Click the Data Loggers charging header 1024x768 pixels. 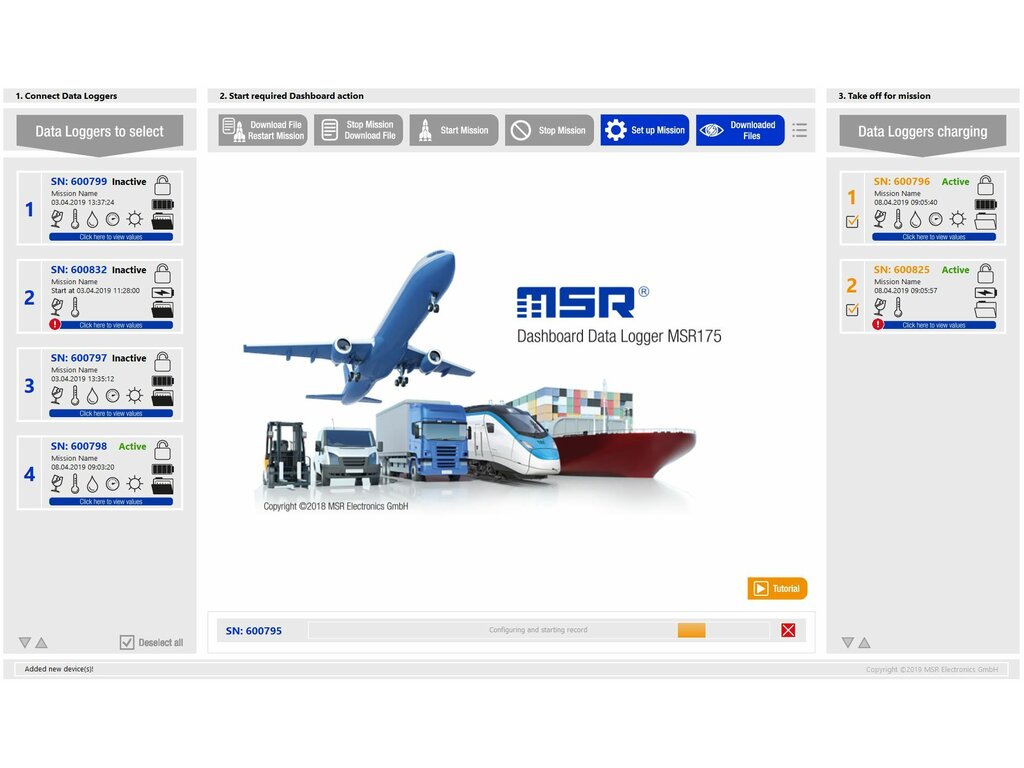(923, 134)
